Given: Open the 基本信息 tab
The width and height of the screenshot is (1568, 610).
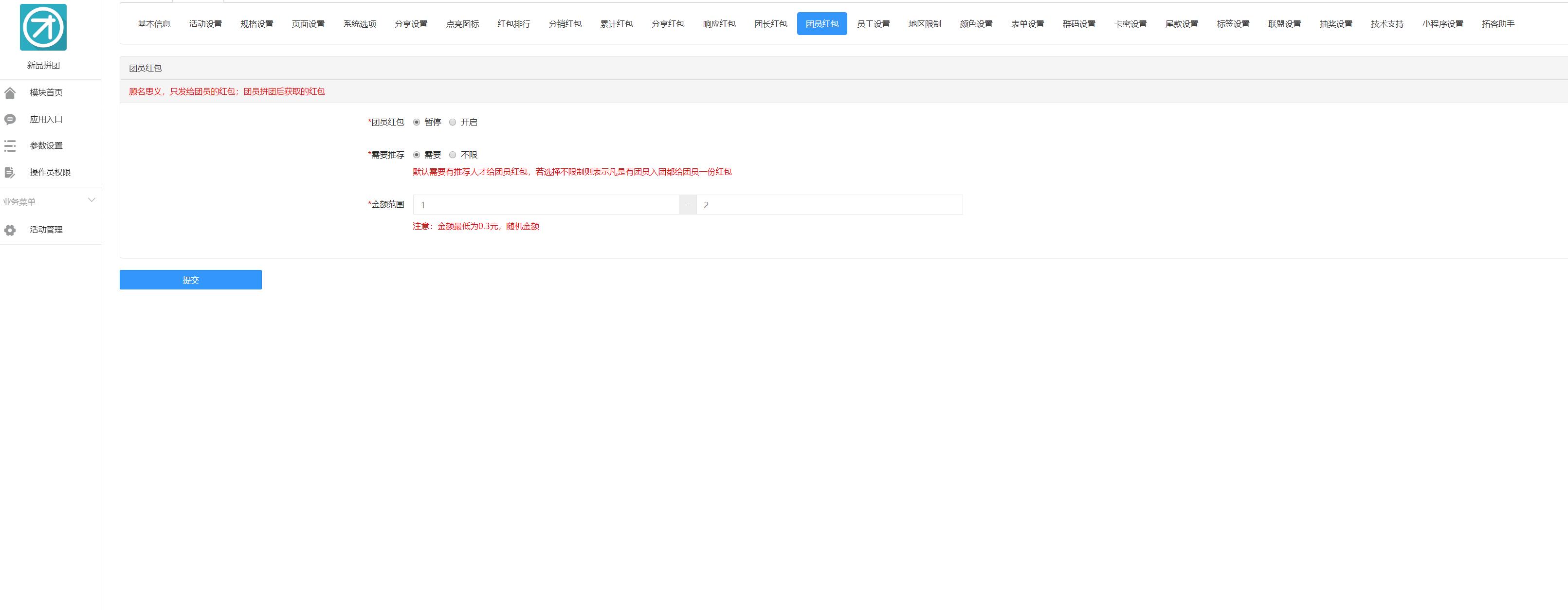Looking at the screenshot, I should tap(154, 24).
